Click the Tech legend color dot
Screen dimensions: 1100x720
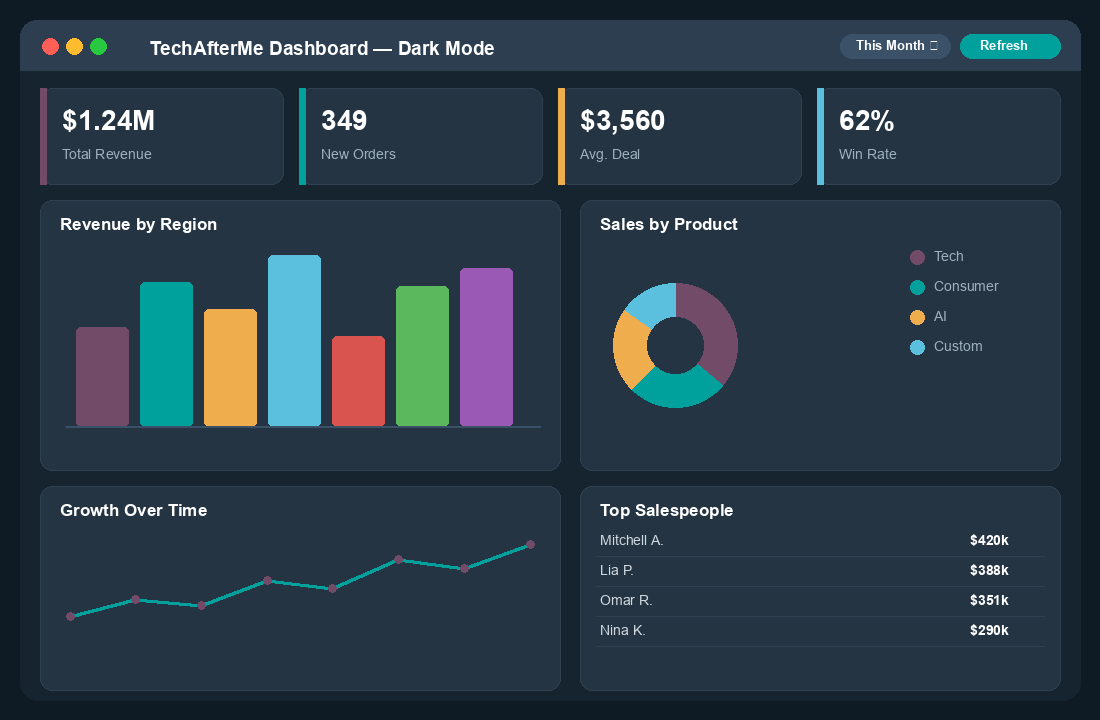click(917, 258)
